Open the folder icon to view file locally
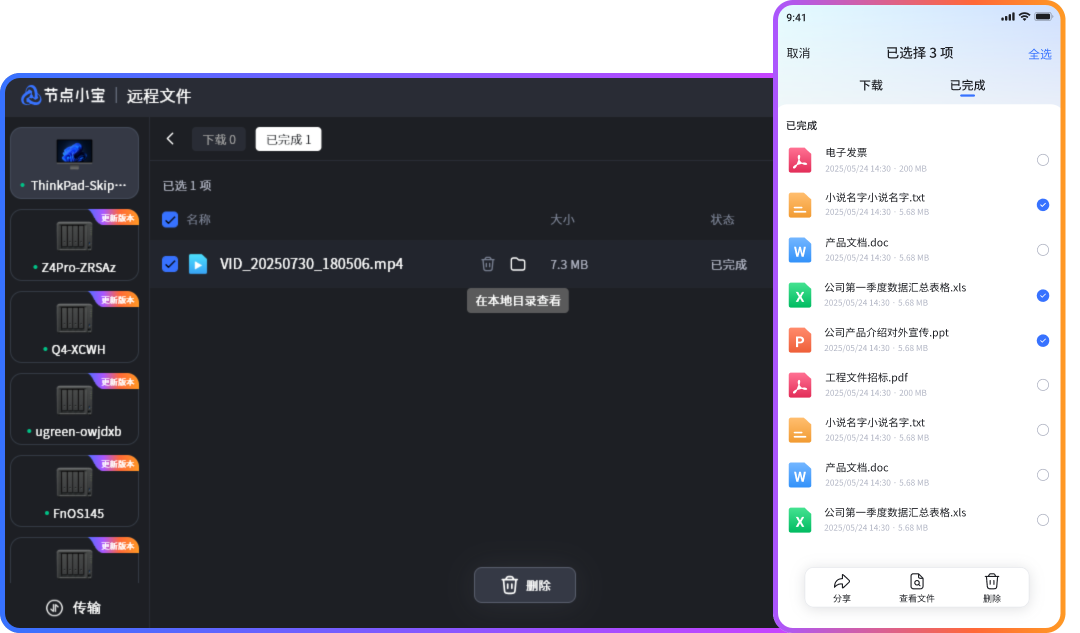 tap(518, 264)
